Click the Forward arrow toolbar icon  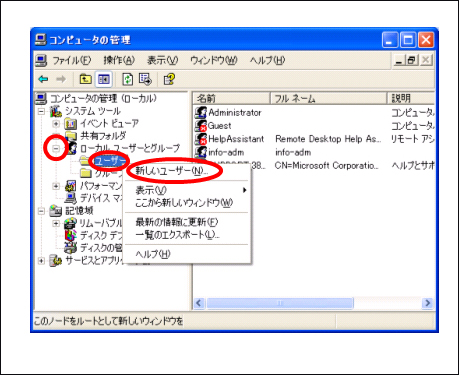[x=61, y=79]
